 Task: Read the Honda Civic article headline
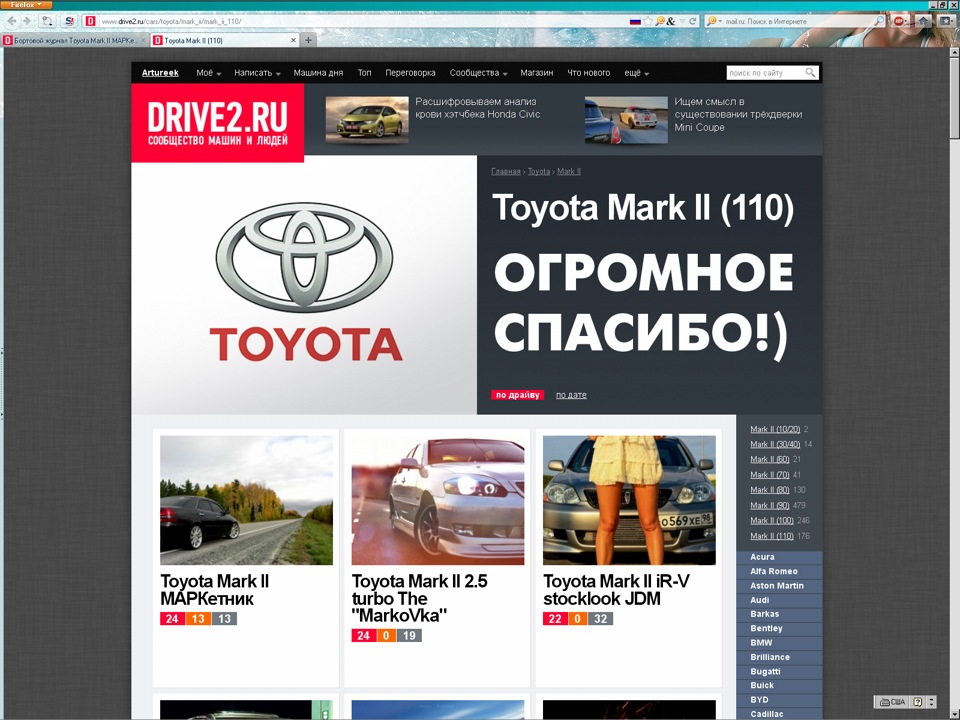(478, 108)
